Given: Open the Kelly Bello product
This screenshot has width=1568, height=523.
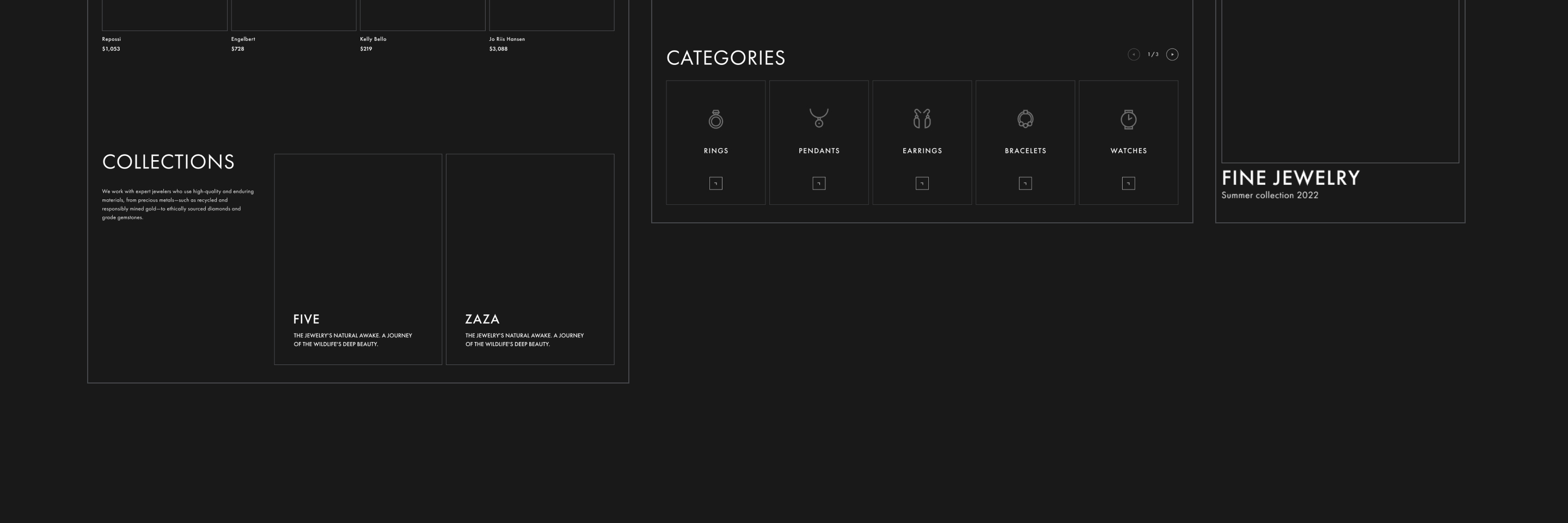Looking at the screenshot, I should 372,39.
